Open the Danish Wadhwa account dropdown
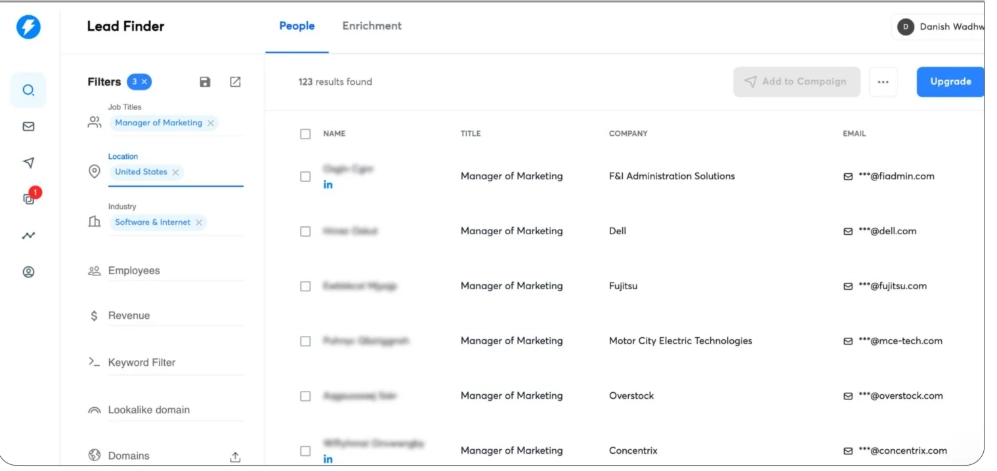This screenshot has width=997, height=471. (x=939, y=27)
